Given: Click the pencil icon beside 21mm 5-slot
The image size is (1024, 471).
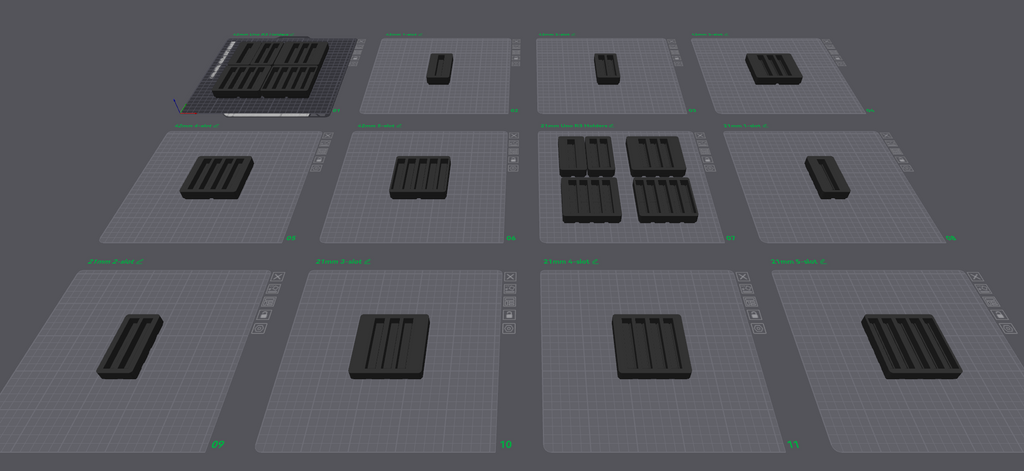Looking at the screenshot, I should 823,261.
